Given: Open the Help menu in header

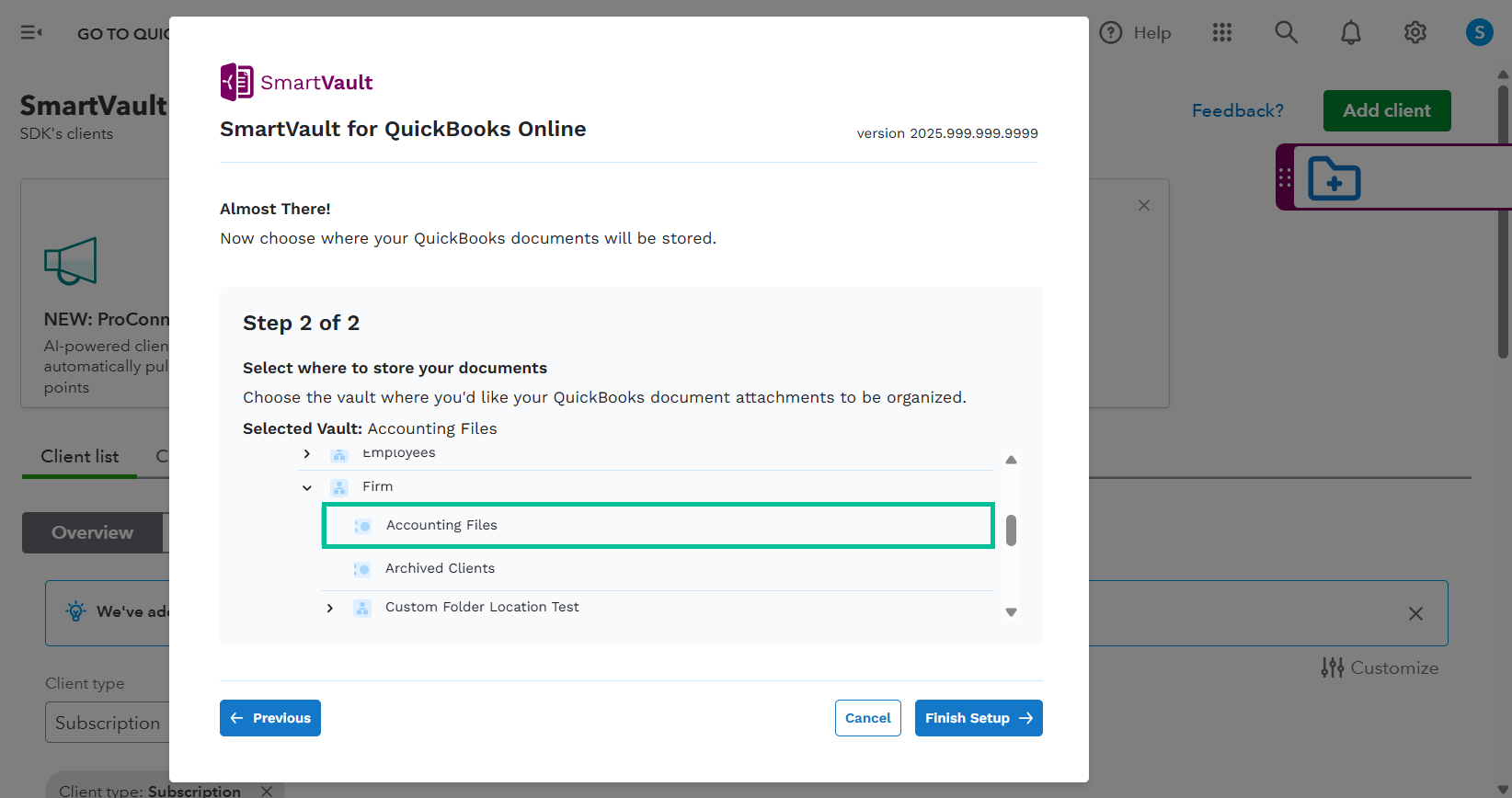Looking at the screenshot, I should (1136, 33).
